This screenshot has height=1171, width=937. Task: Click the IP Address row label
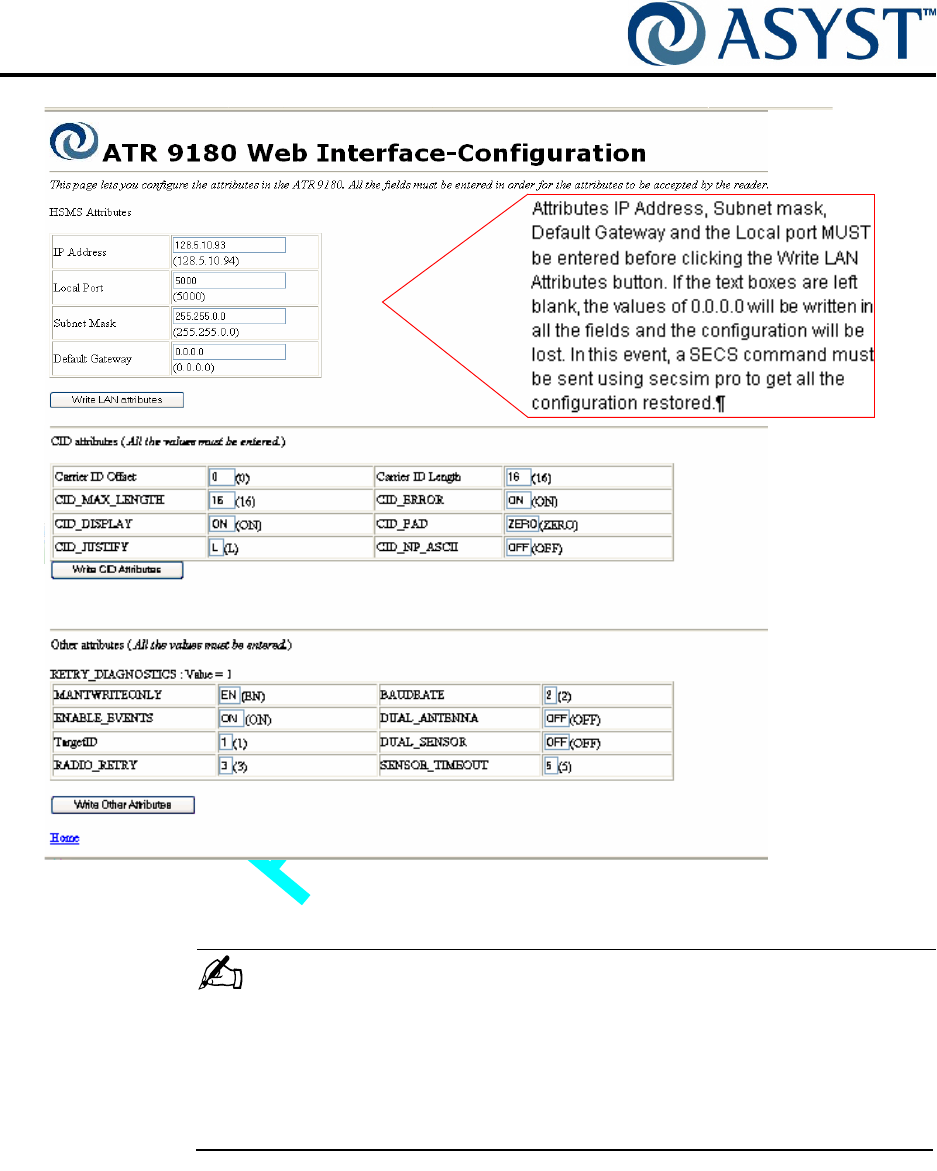coord(80,252)
